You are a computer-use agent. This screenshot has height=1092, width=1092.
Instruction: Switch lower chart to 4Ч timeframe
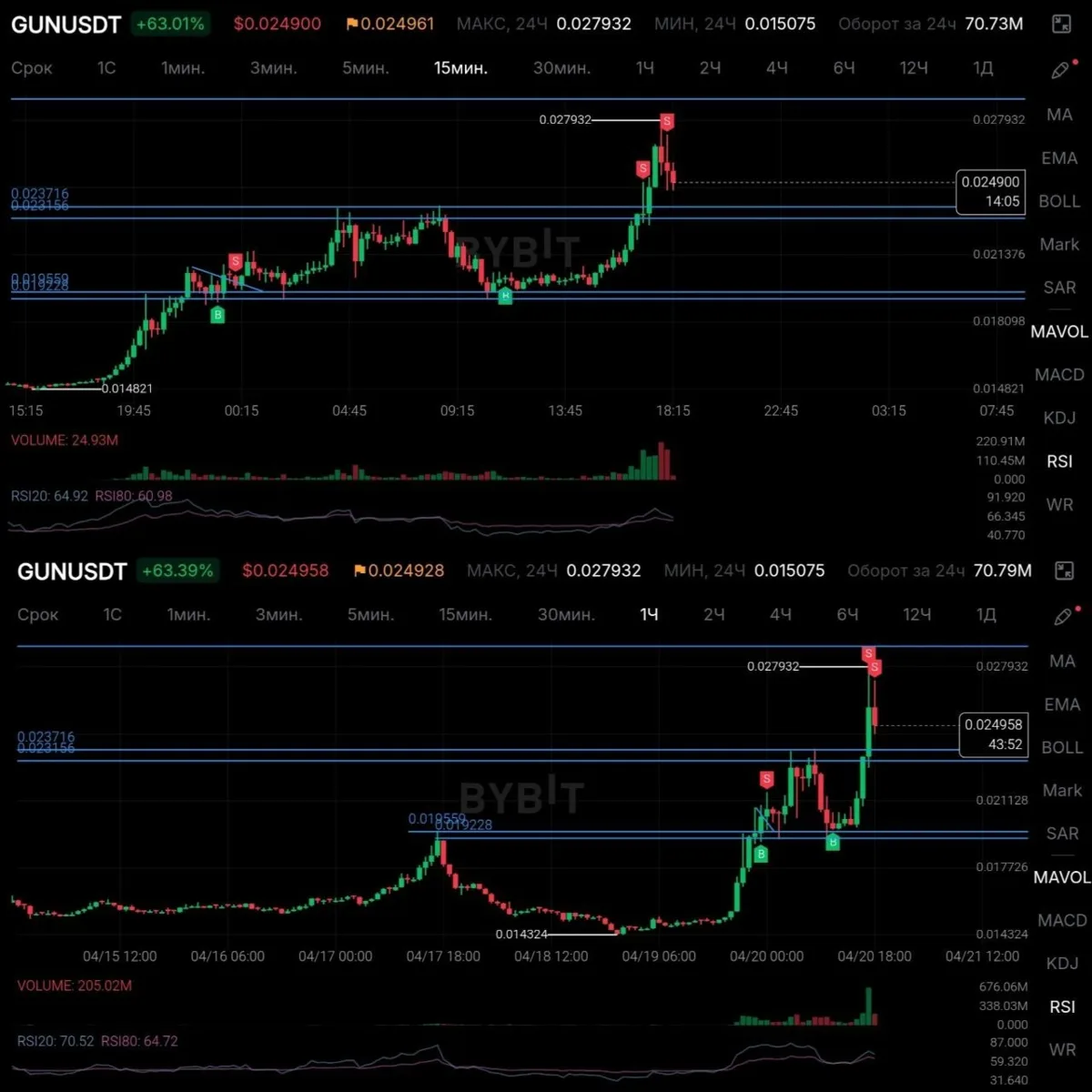(x=781, y=615)
